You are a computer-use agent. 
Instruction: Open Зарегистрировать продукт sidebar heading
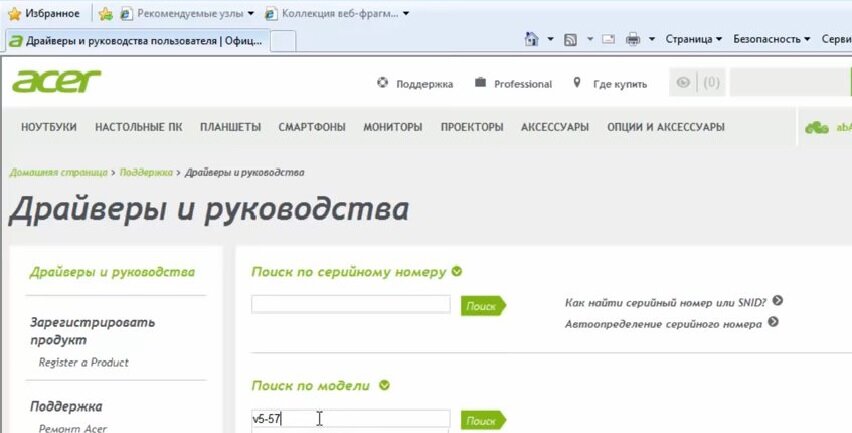click(x=92, y=331)
